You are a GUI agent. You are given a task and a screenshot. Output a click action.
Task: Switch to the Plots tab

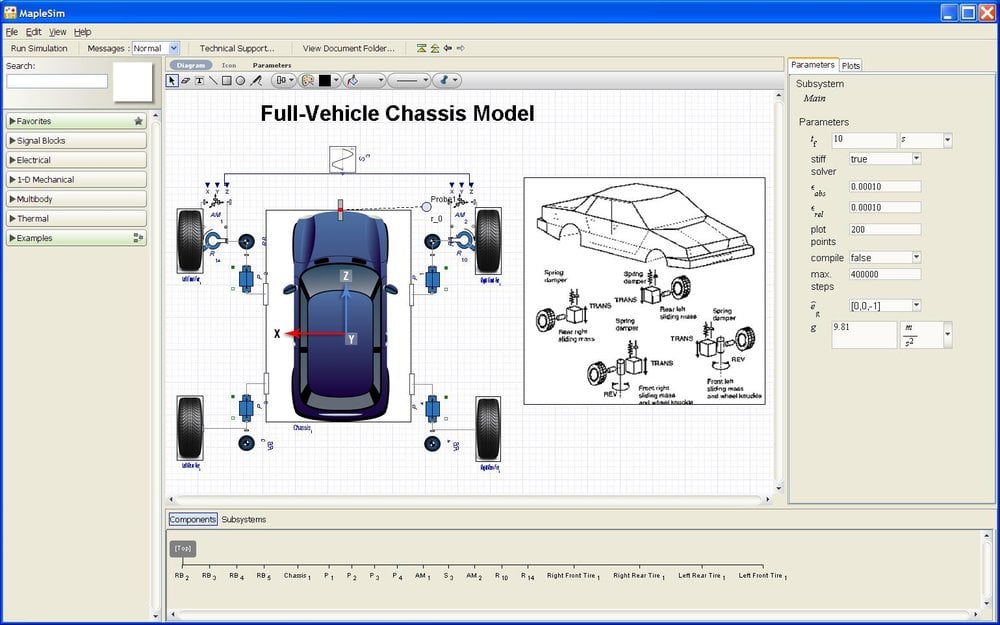[x=850, y=65]
